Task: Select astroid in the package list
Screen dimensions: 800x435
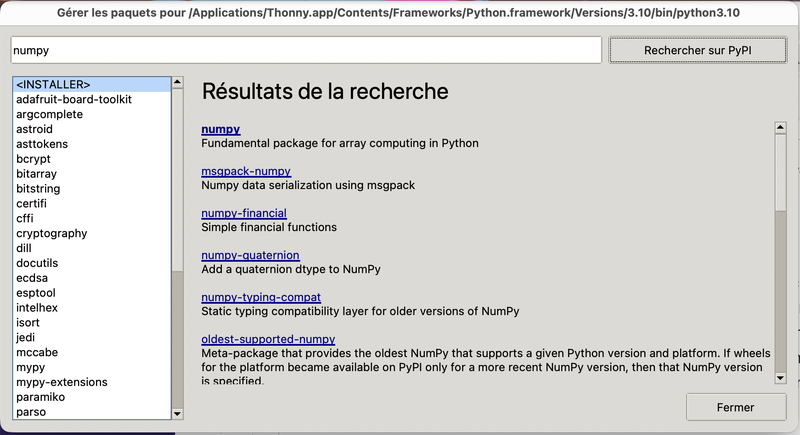Action: pos(92,129)
